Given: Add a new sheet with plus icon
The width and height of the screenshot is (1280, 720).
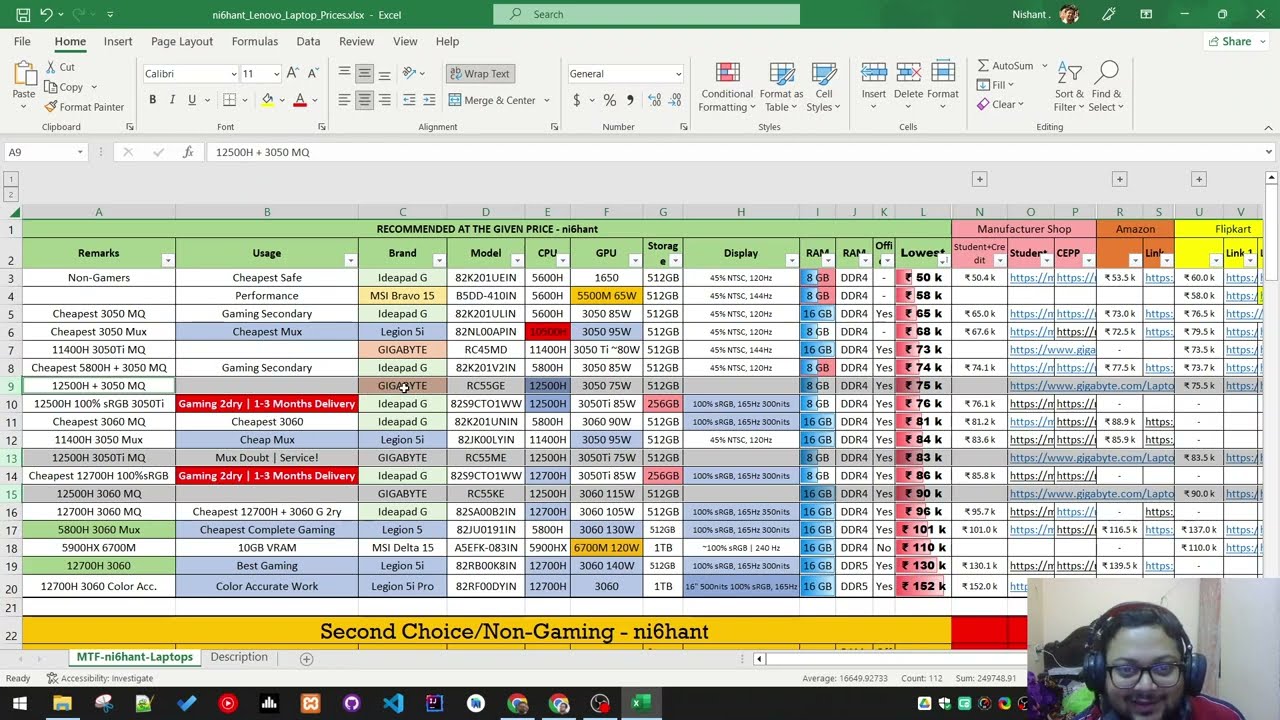Looking at the screenshot, I should [307, 658].
